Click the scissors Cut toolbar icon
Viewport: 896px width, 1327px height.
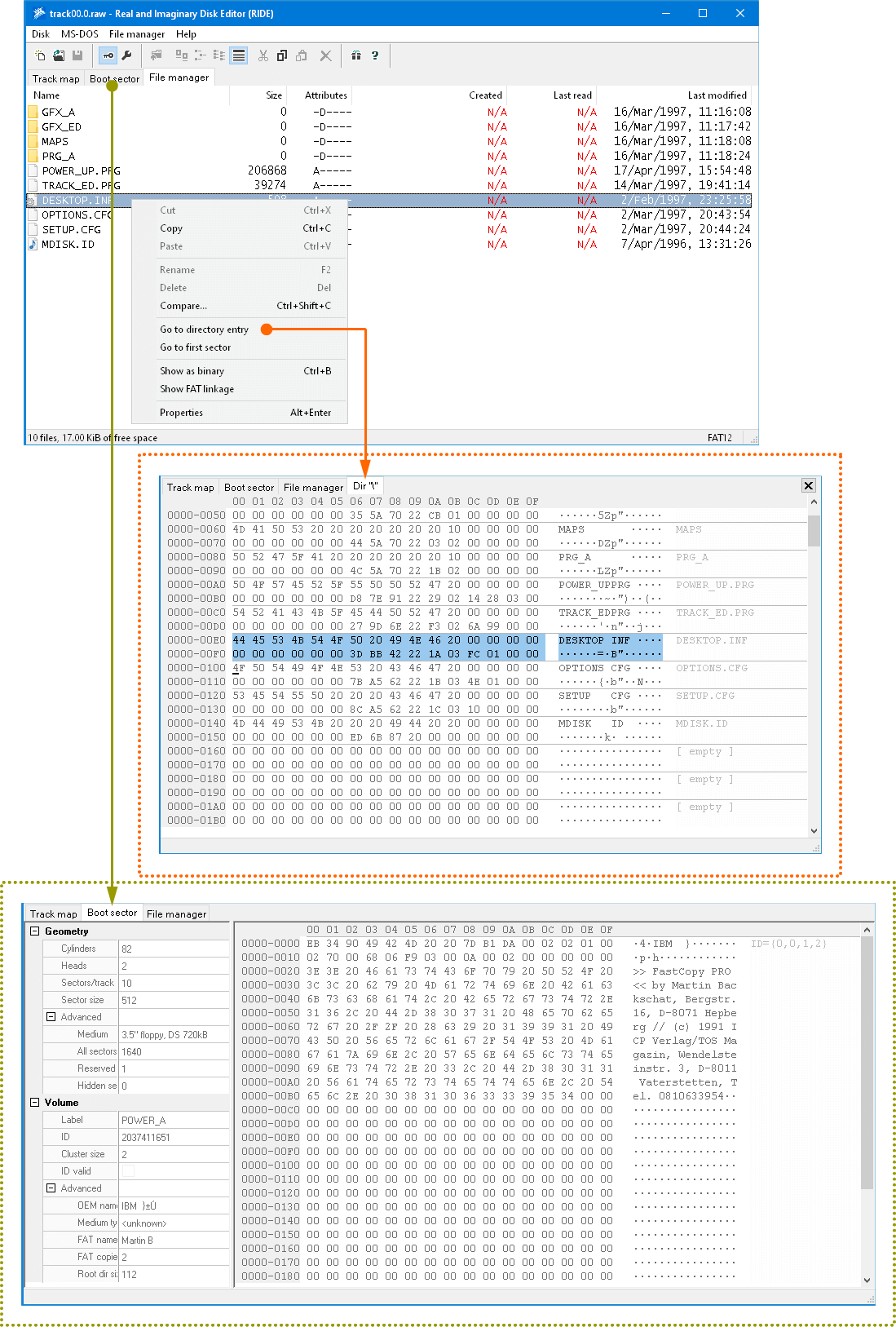pos(263,55)
